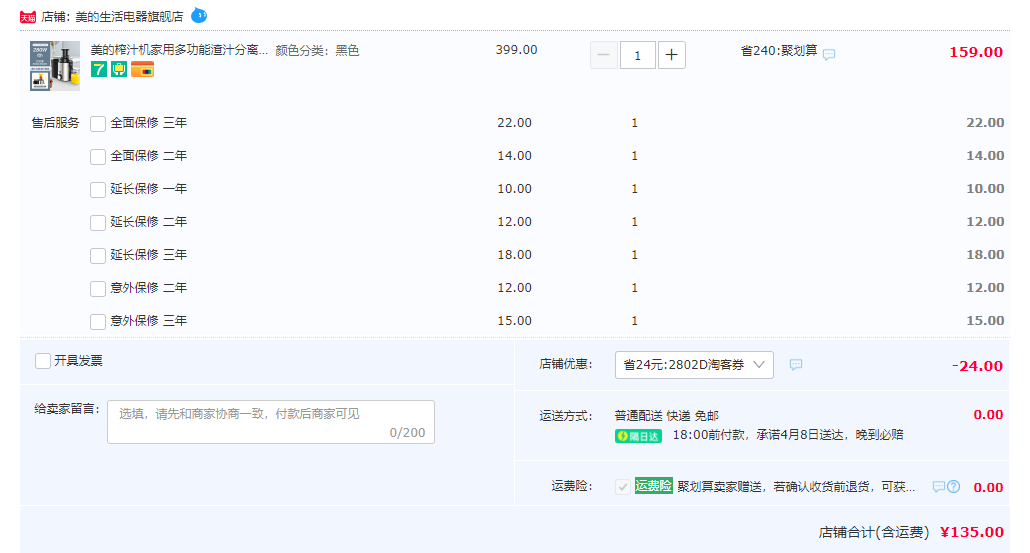This screenshot has height=553, width=1030.
Task: Click the 普通配送 快递 免邮 shipping text
Action: coord(667,416)
